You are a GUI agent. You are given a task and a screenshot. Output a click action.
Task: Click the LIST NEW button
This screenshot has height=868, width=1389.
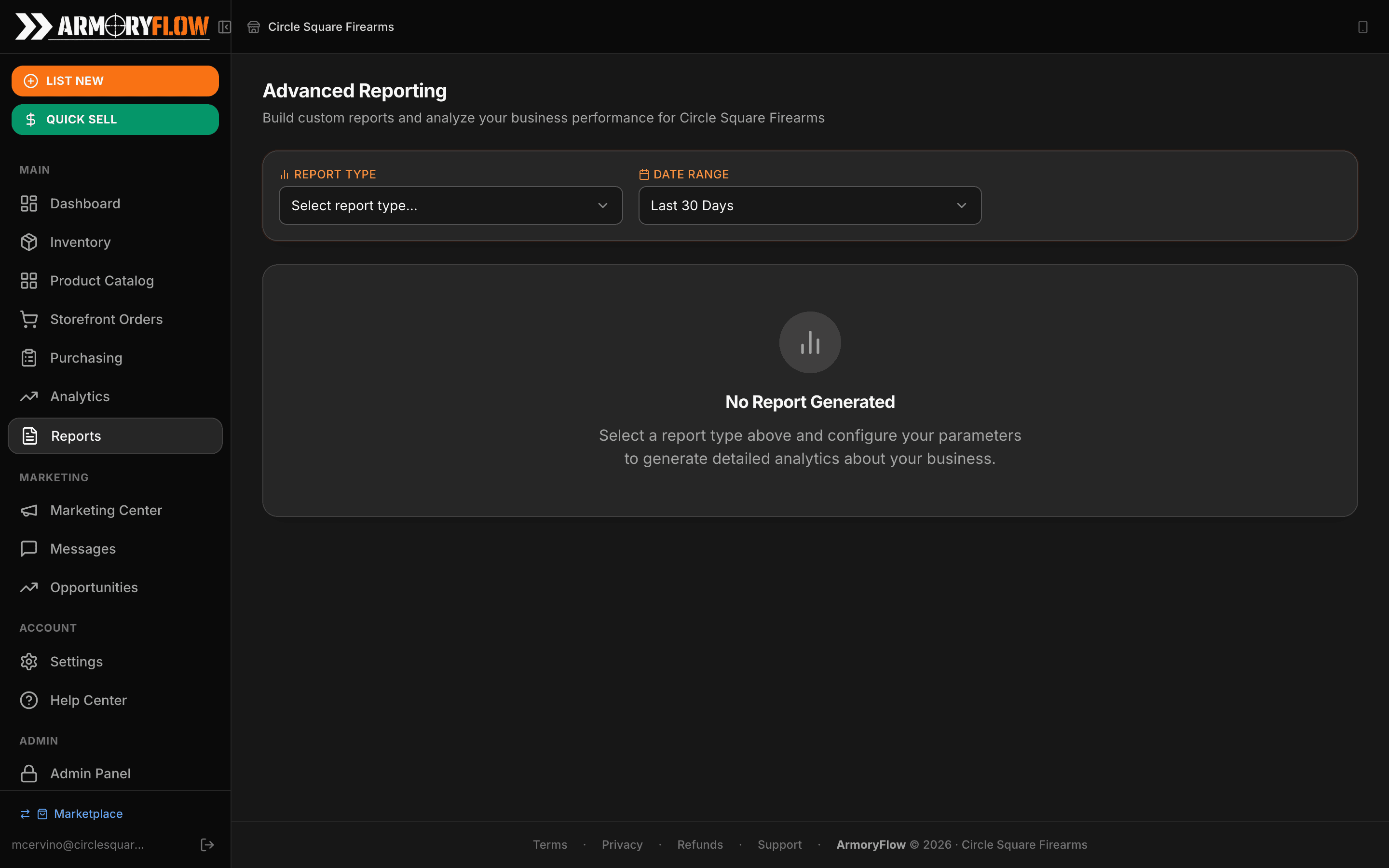(115, 81)
